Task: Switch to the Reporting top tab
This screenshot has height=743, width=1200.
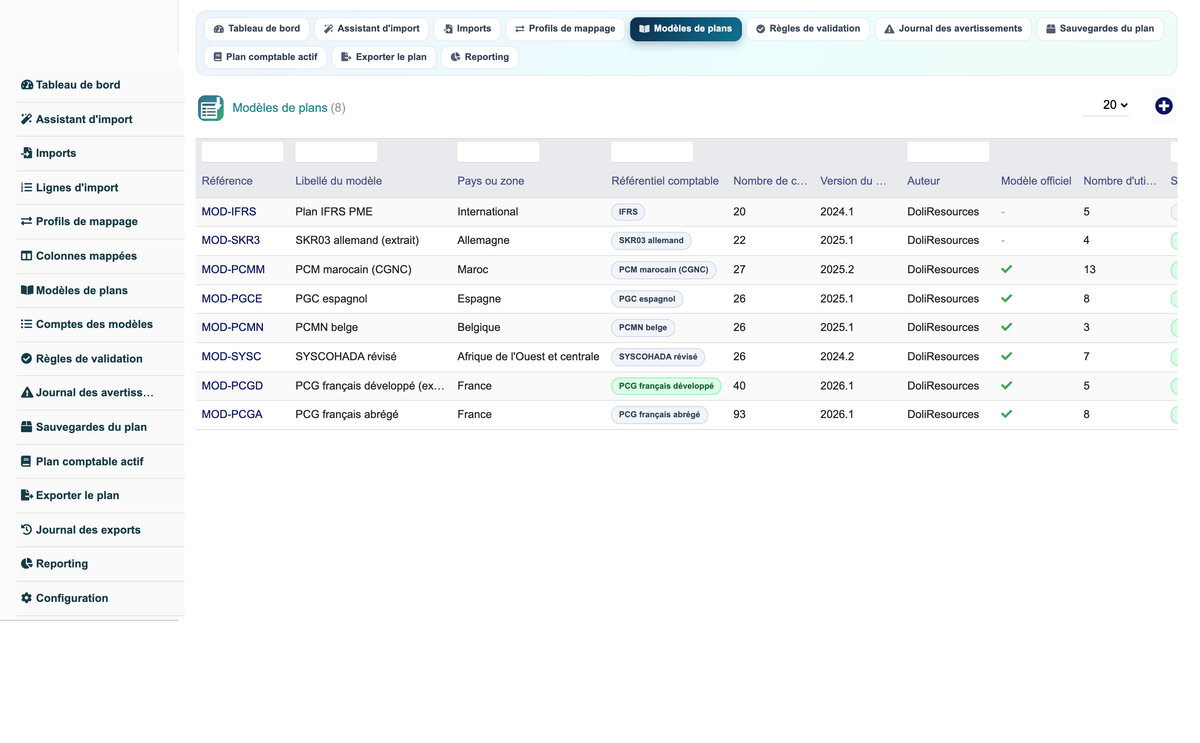Action: (479, 57)
